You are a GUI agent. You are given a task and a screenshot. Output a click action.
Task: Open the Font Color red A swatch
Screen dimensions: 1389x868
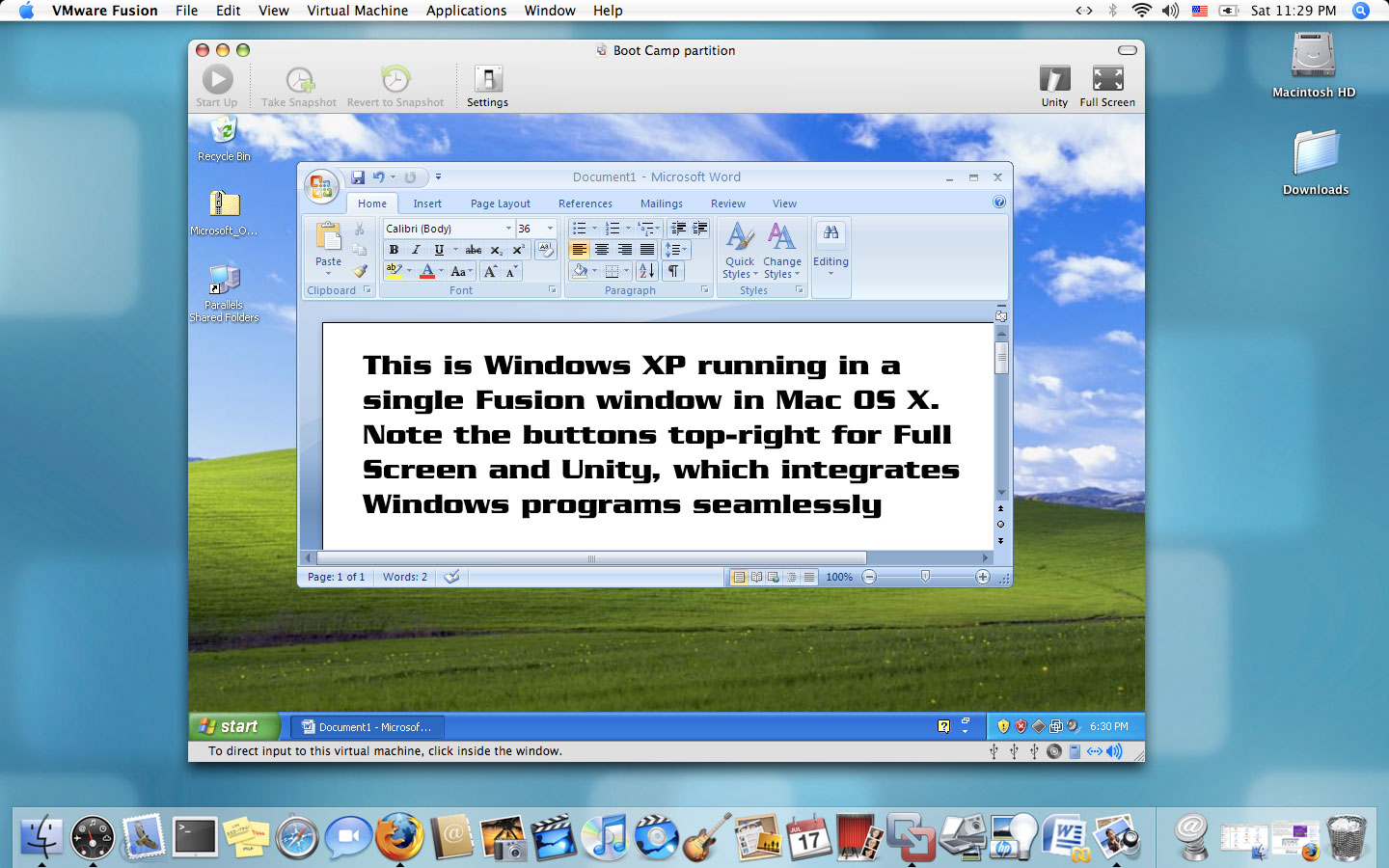(427, 272)
